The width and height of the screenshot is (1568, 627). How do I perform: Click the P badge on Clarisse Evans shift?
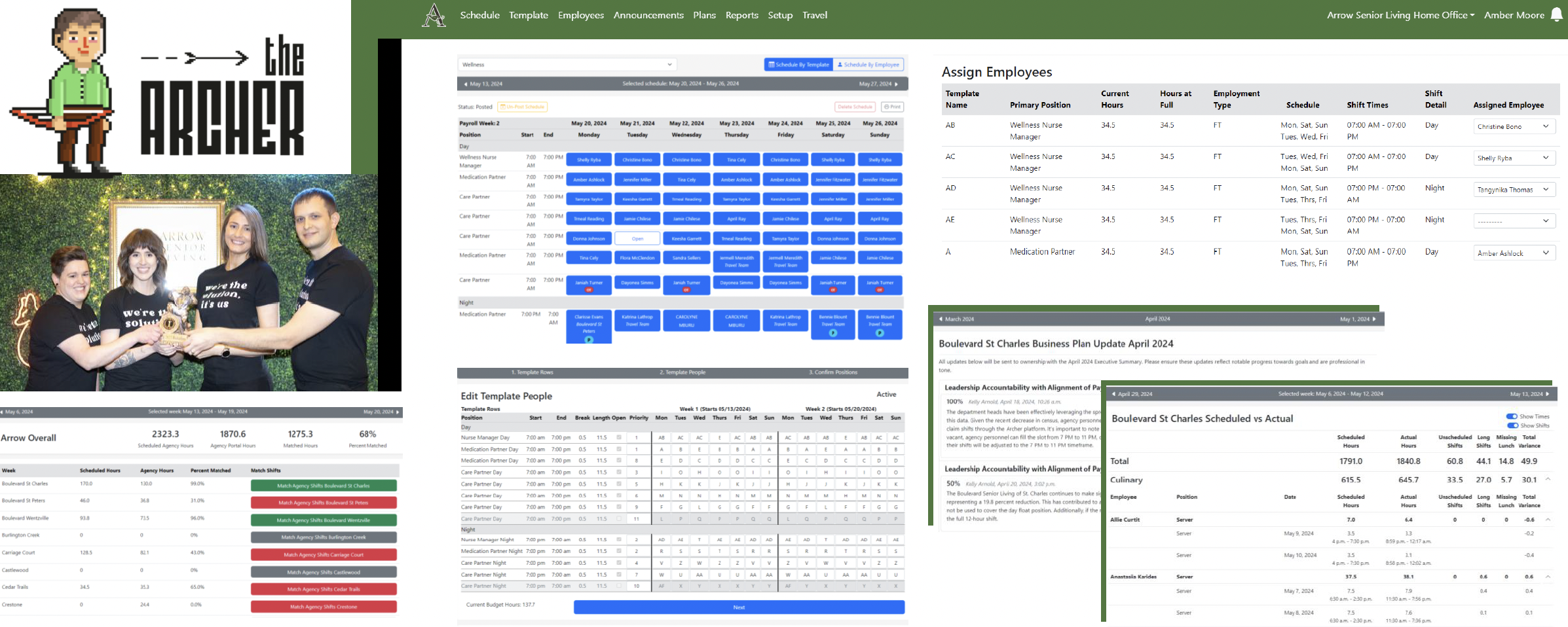point(589,340)
